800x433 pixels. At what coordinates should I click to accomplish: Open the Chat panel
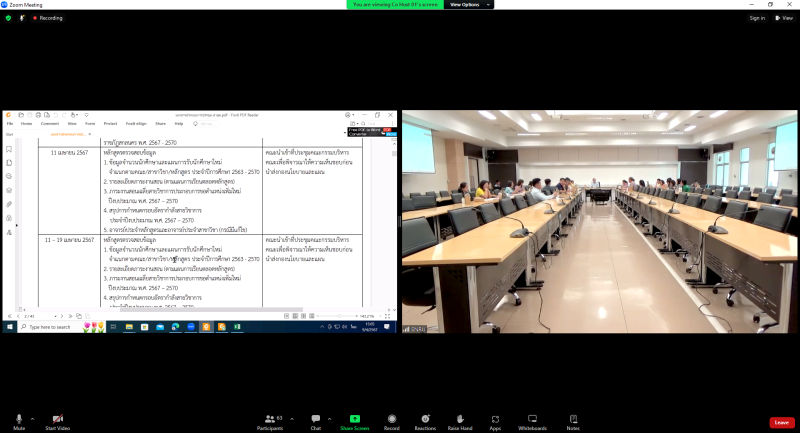[x=315, y=419]
